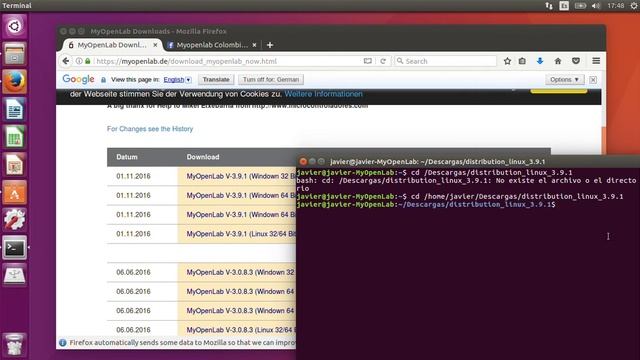Switch to the MyOpenLab Downl... tab
Viewport: 640px width, 360px height.
coord(111,45)
